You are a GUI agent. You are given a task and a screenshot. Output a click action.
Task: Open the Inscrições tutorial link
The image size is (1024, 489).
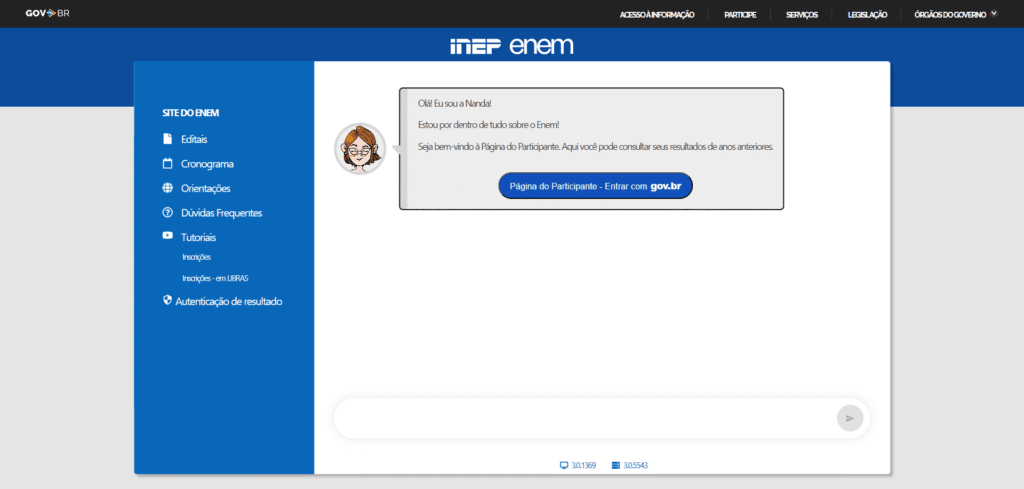196,257
